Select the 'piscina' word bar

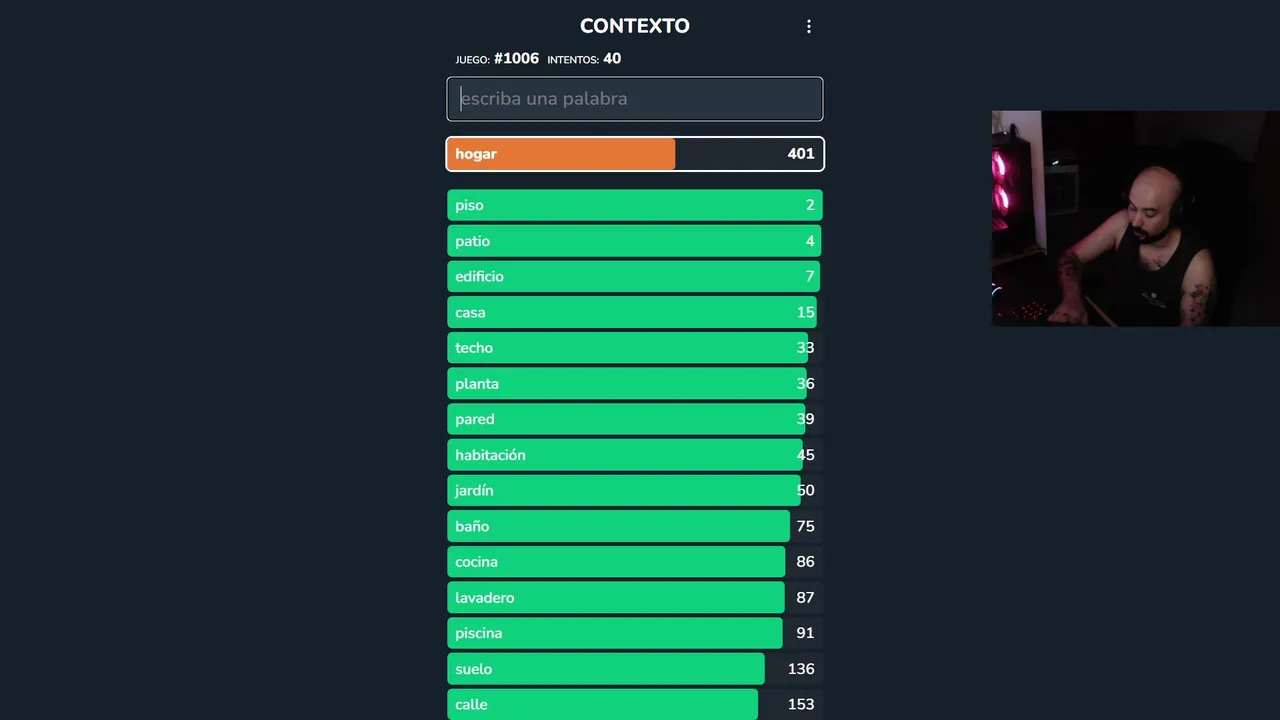634,633
